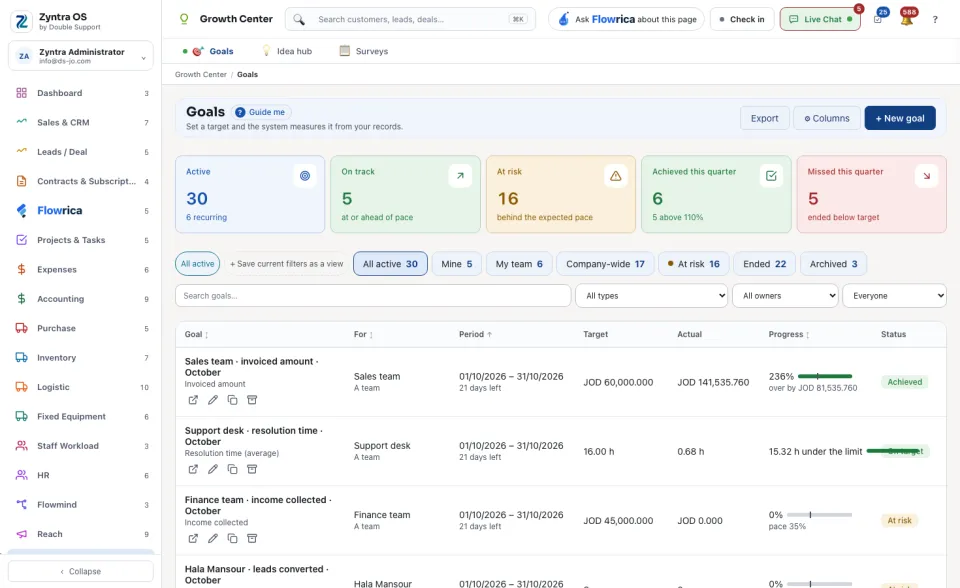
Task: Edit the Sales team invoiced amount goal
Action: click(212, 400)
